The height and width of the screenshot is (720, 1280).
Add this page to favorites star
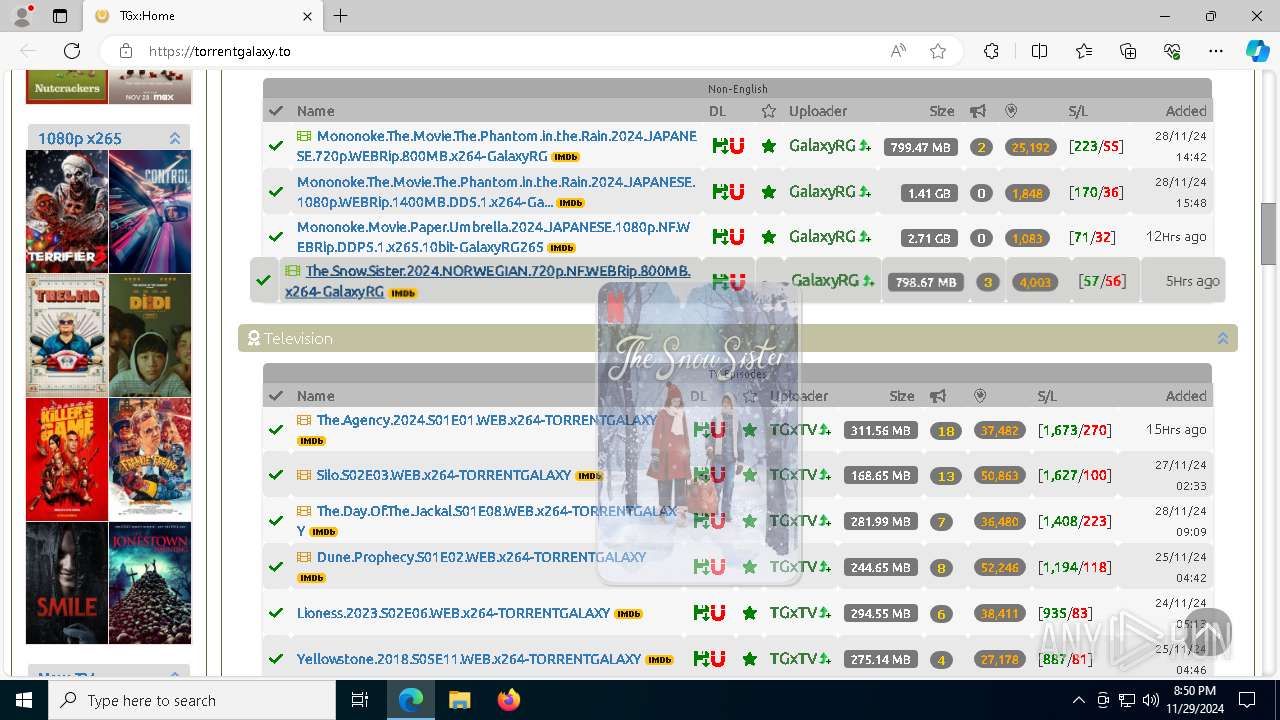coord(938,51)
